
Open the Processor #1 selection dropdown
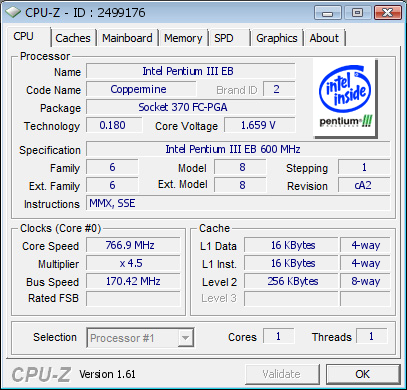tap(140, 338)
